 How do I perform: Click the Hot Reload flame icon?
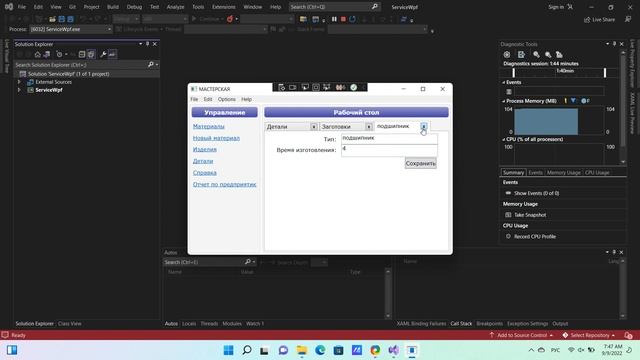(230, 19)
